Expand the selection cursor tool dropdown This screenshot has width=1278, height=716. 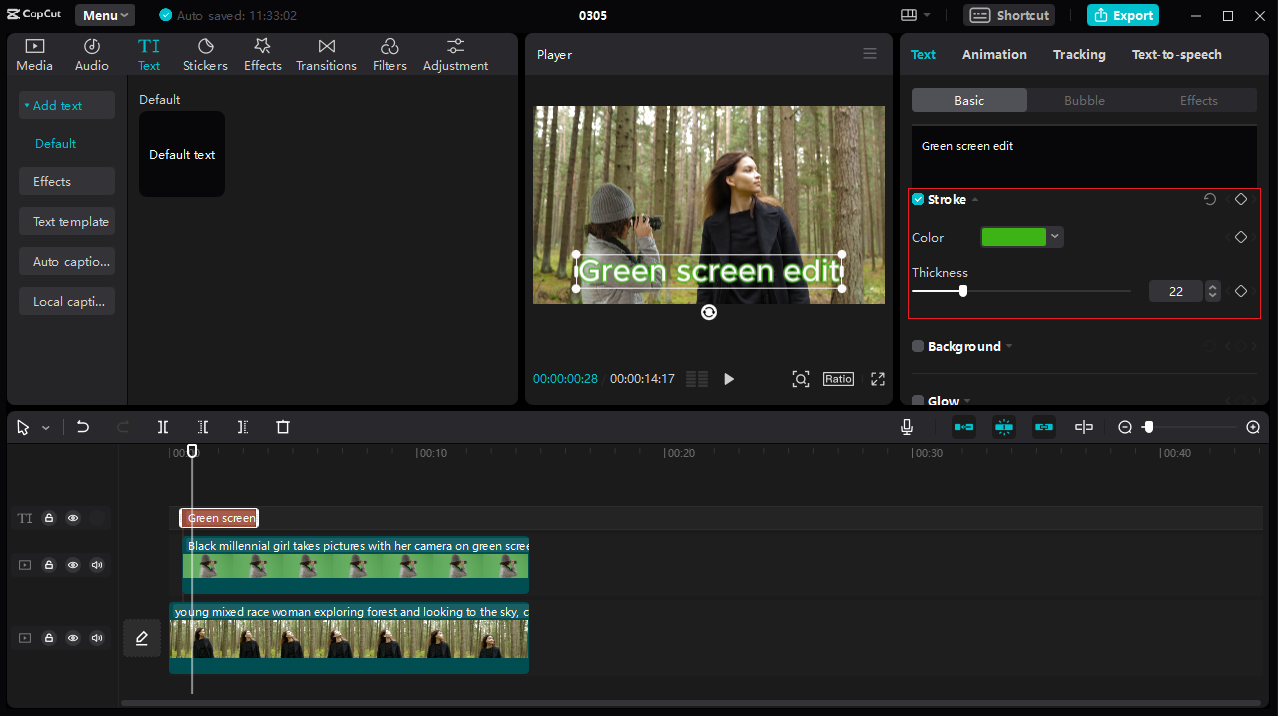[46, 428]
